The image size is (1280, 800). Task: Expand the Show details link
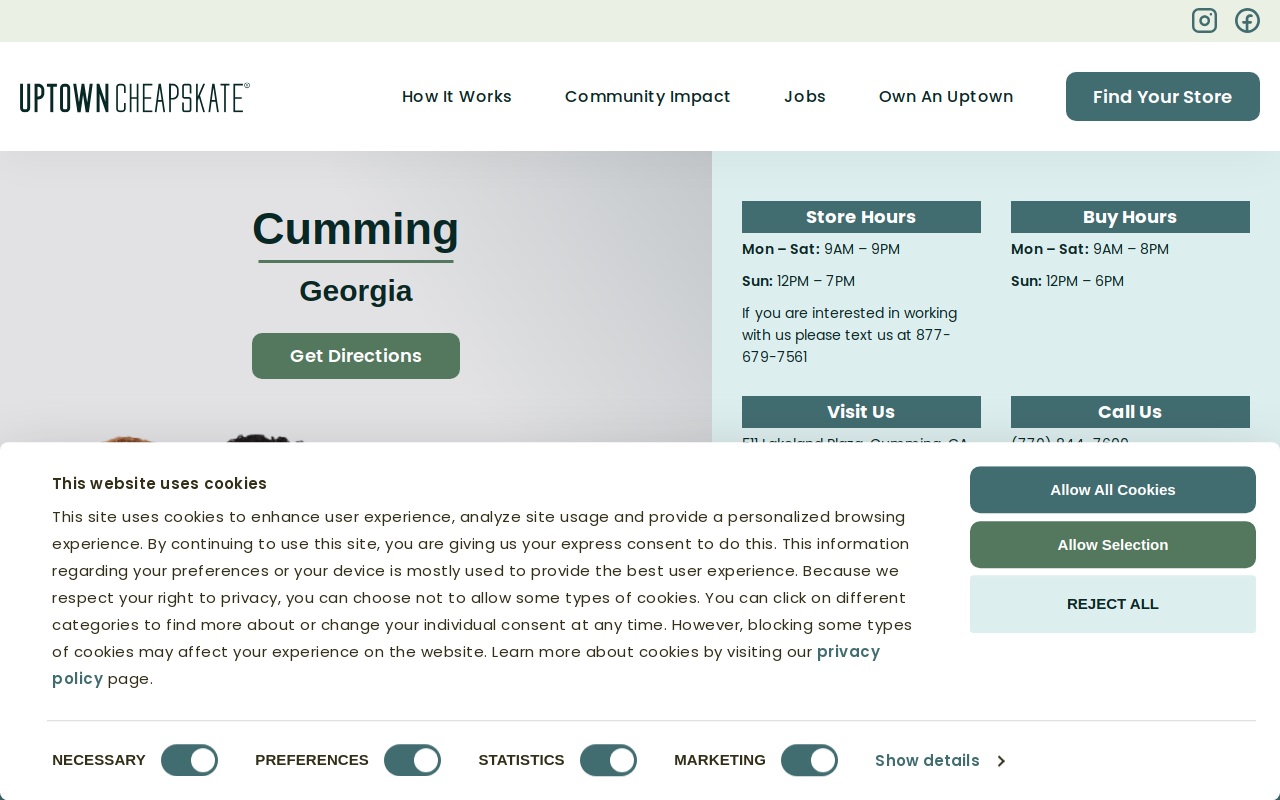click(940, 761)
